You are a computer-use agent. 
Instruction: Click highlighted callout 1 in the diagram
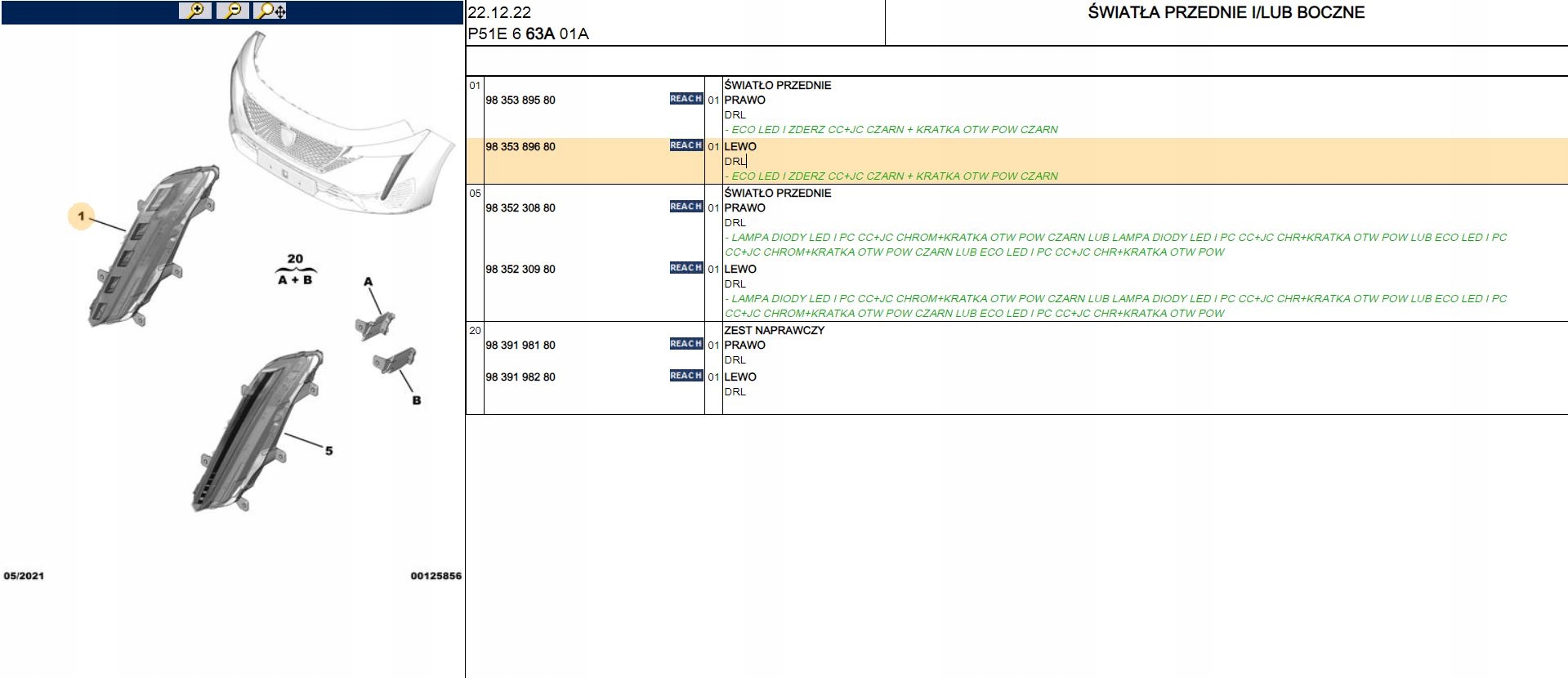tap(81, 216)
